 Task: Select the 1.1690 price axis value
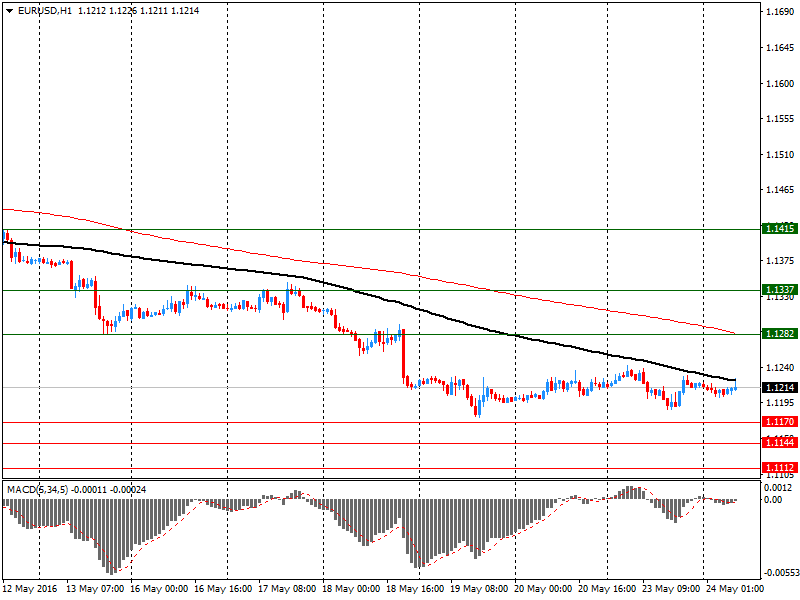point(780,12)
